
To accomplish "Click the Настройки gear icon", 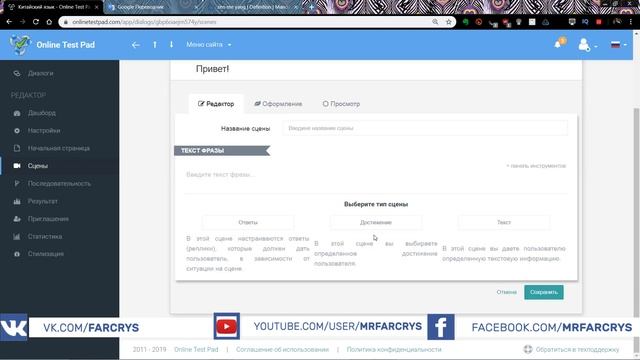I will [17, 131].
